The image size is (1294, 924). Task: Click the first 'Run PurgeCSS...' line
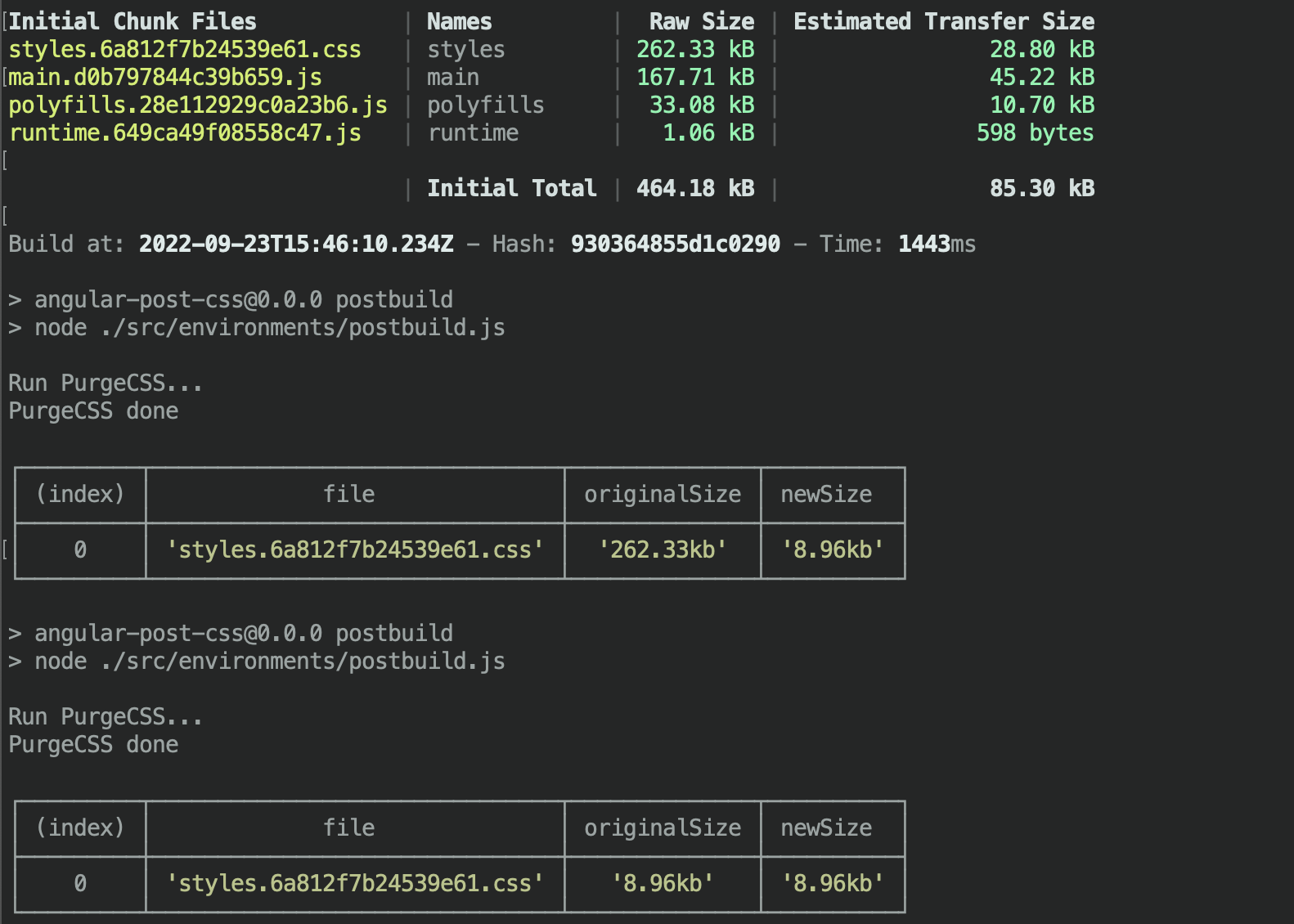pyautogui.click(x=106, y=384)
